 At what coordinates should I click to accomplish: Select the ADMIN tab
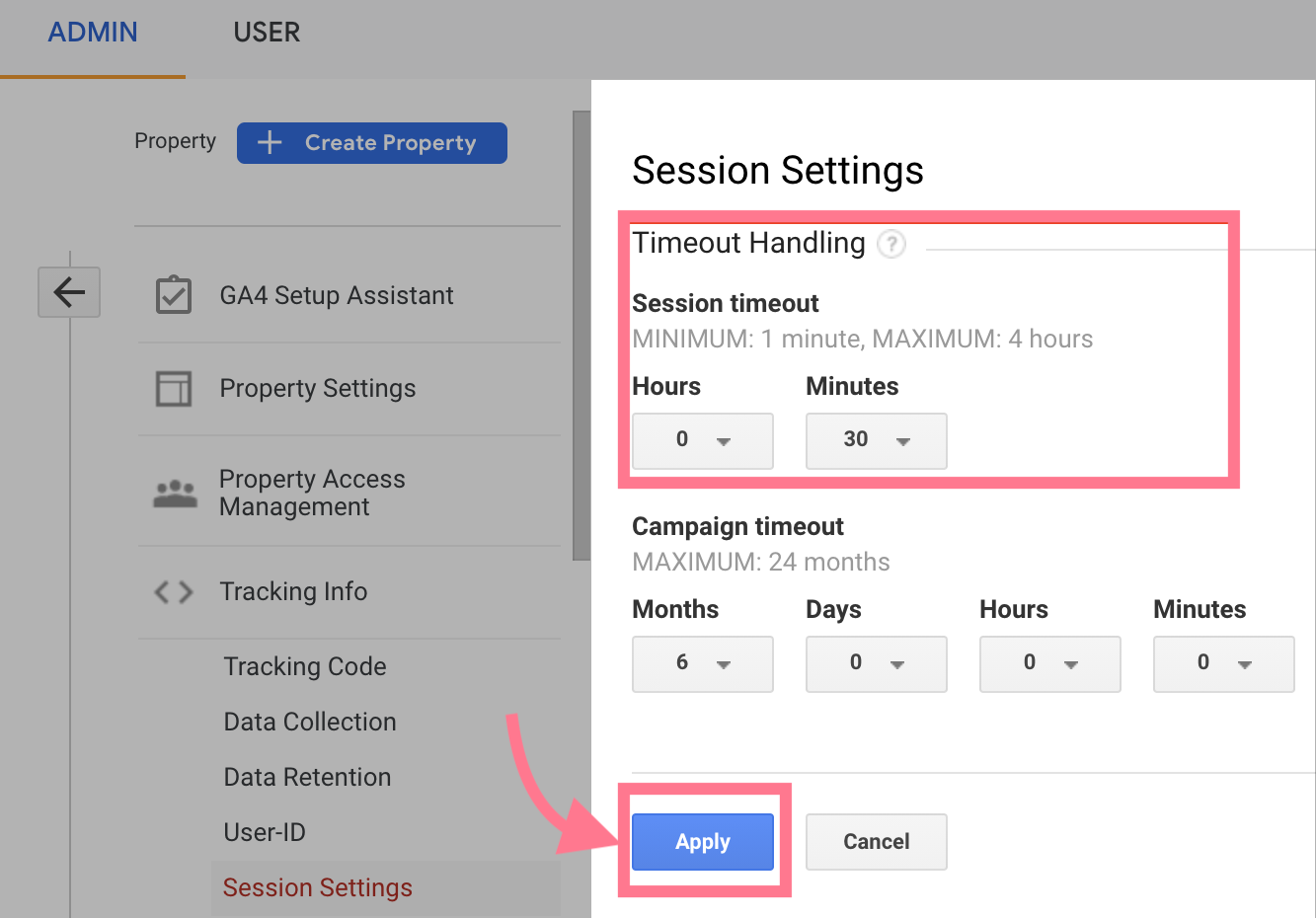click(92, 32)
